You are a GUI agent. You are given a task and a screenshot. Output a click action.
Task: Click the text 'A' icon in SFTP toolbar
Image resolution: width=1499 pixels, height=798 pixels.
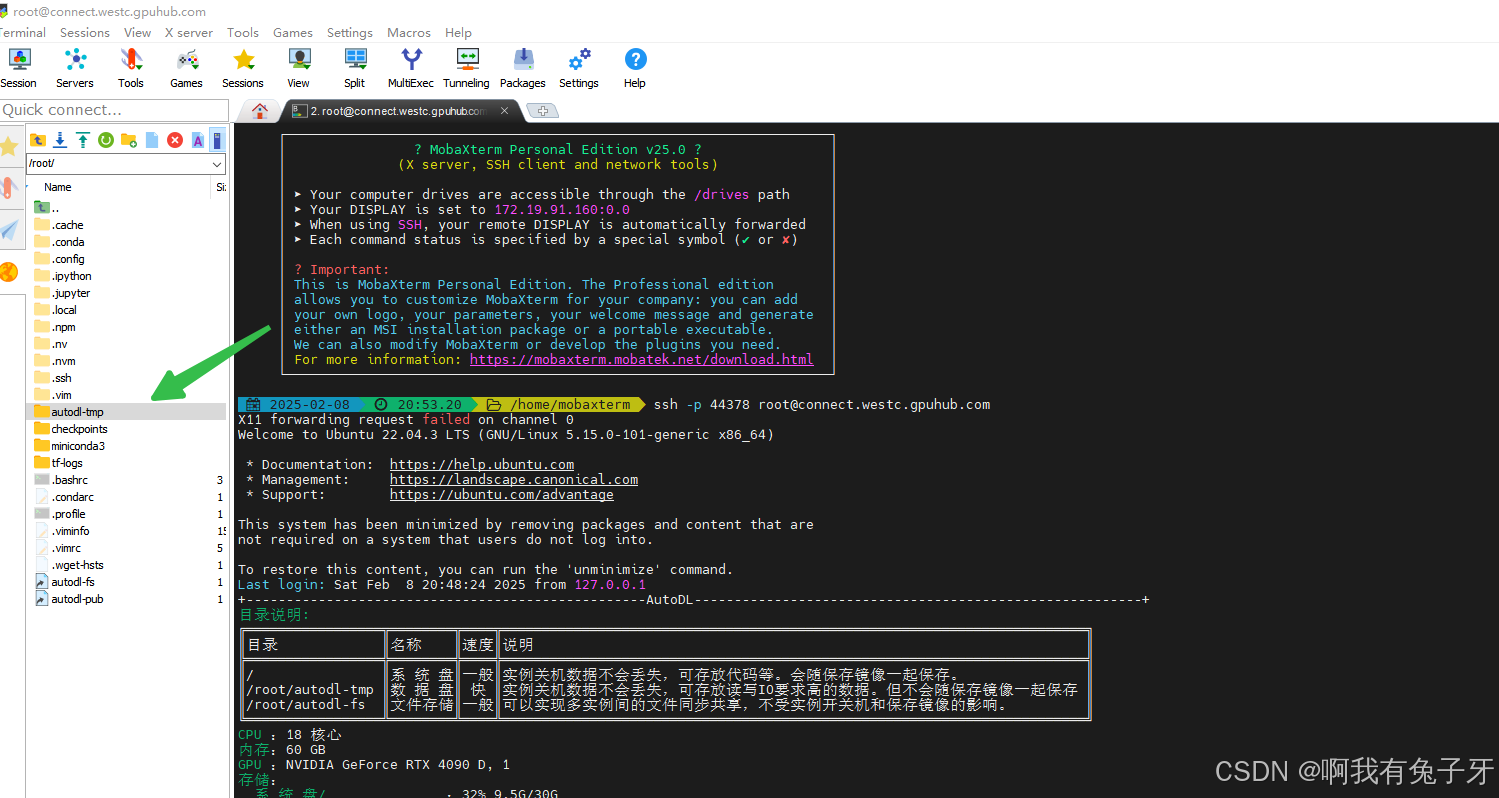pos(198,140)
